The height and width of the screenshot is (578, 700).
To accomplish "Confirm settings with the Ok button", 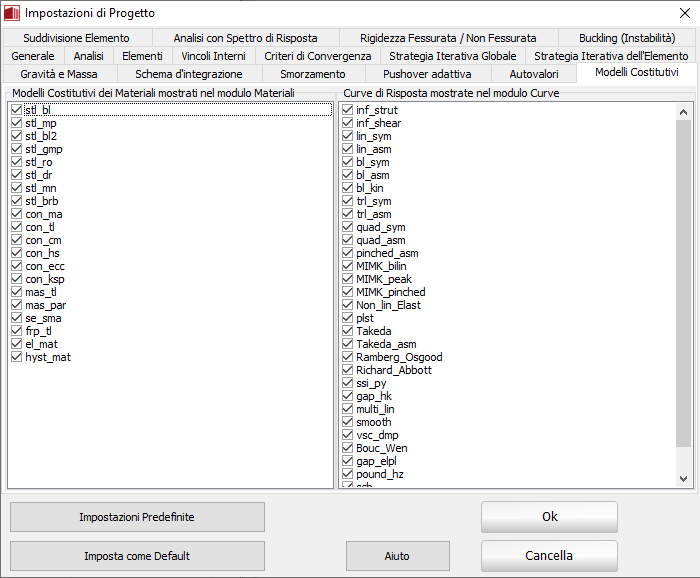I will click(549, 517).
